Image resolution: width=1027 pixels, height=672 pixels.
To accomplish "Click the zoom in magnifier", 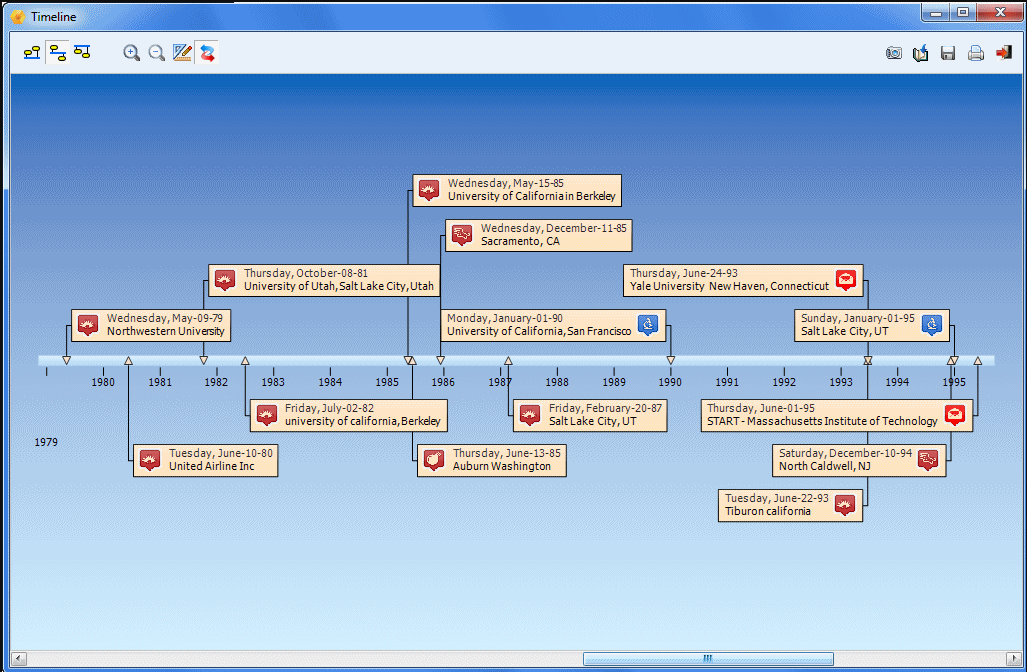I will pos(131,53).
